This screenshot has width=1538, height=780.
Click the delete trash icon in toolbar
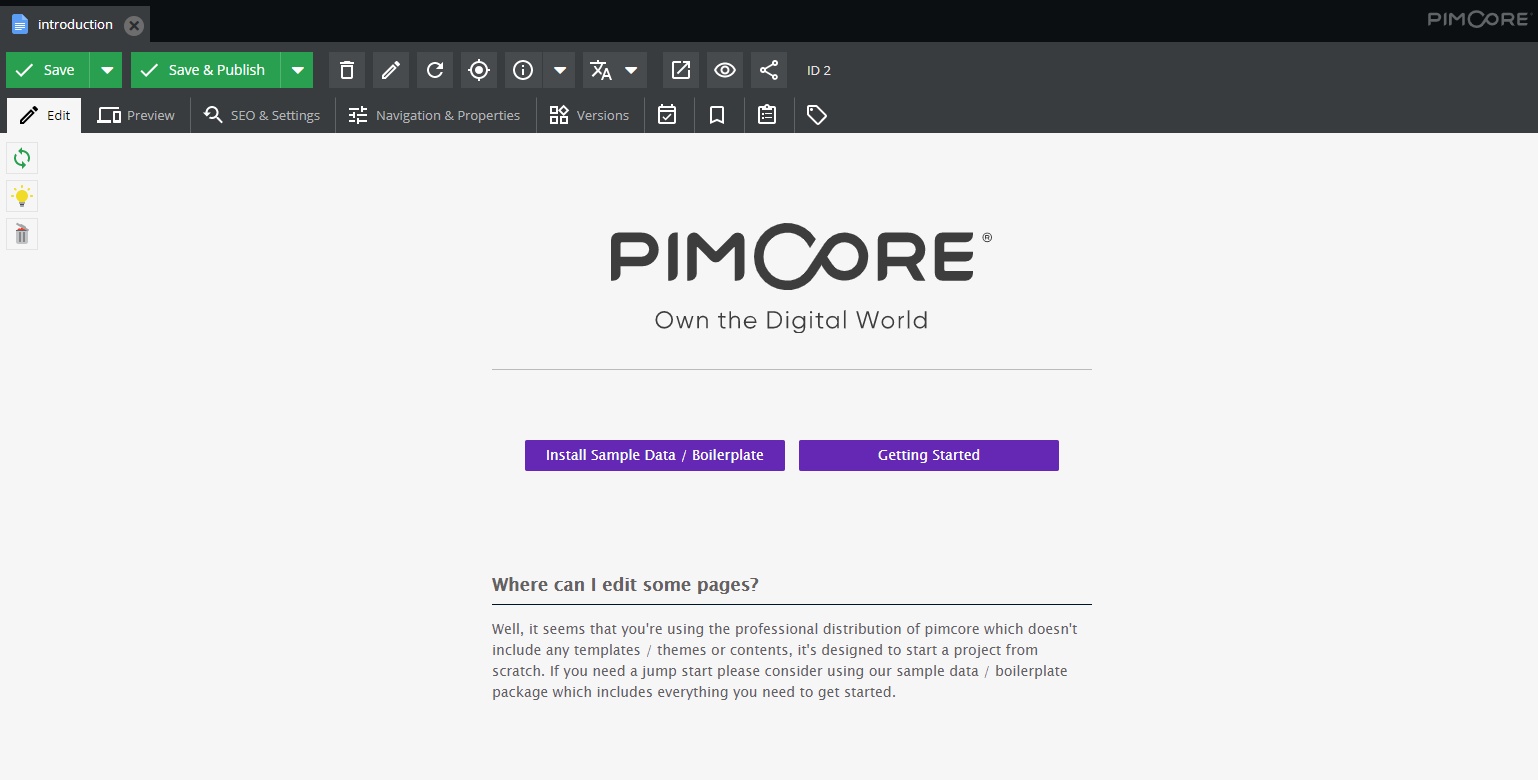pos(347,70)
